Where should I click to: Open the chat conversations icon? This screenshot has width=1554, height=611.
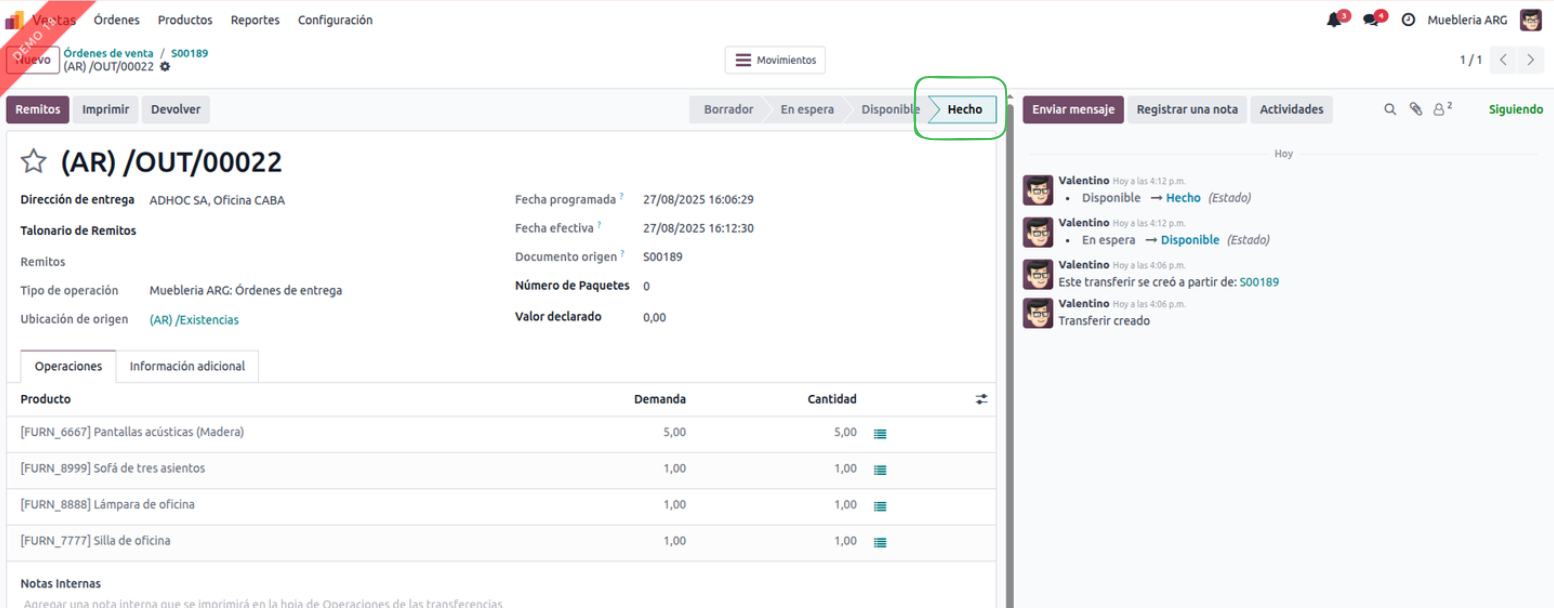(x=1371, y=20)
